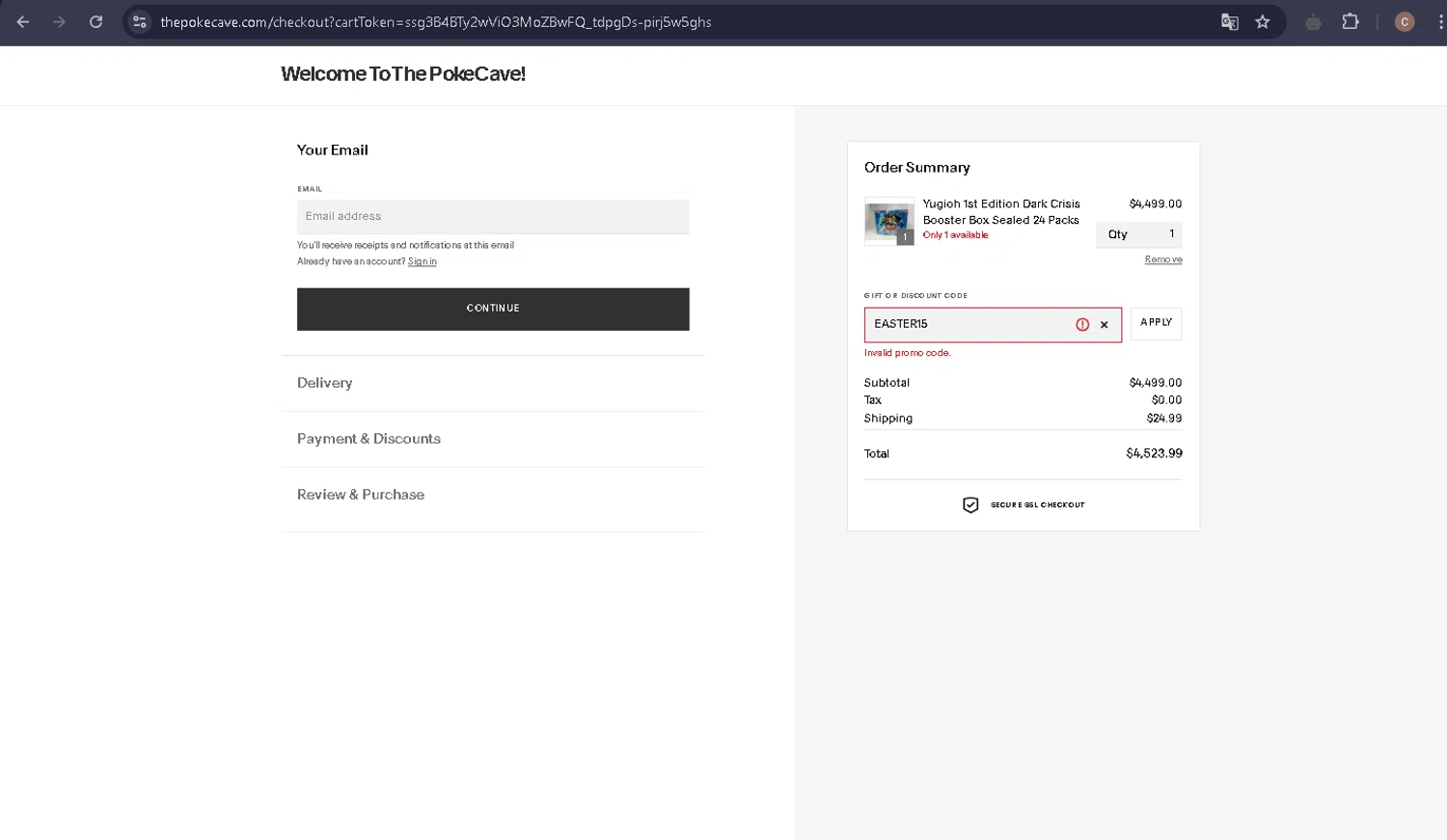The width and height of the screenshot is (1447, 840).
Task: Open the Chrome profile avatar
Action: tap(1405, 21)
